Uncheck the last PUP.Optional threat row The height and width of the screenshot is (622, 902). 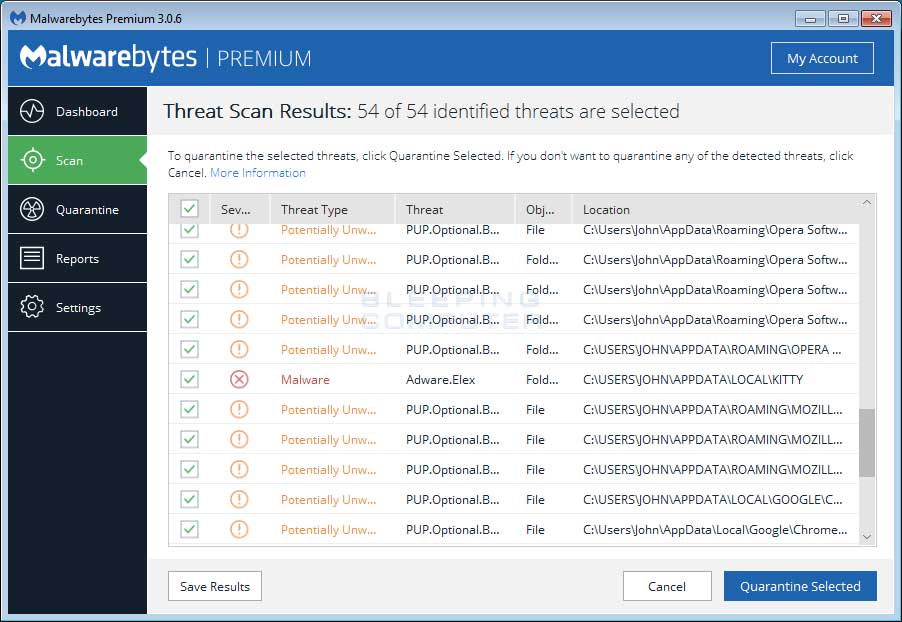[189, 529]
